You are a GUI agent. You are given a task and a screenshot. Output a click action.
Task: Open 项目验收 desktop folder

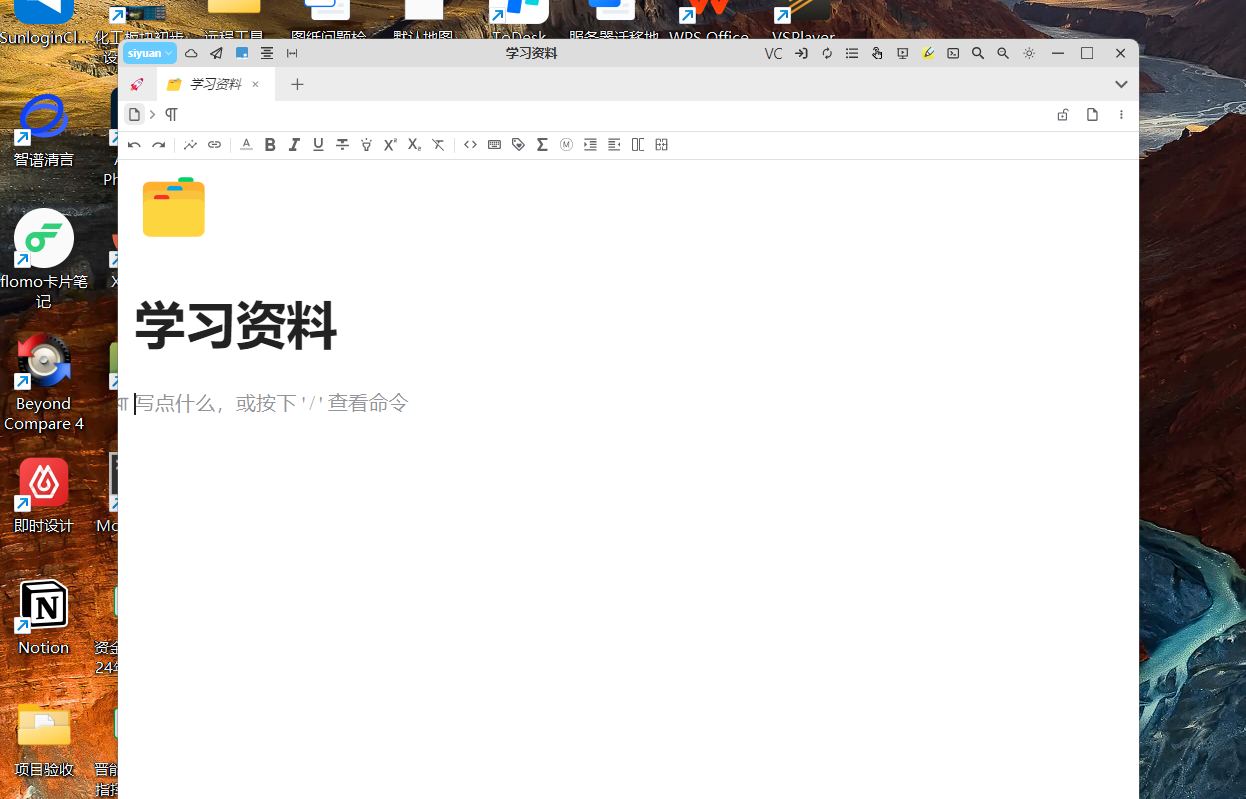click(x=44, y=740)
